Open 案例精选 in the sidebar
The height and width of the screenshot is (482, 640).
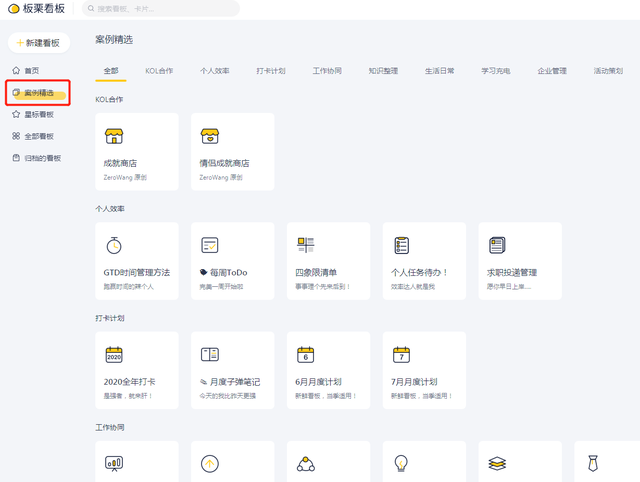pos(38,93)
